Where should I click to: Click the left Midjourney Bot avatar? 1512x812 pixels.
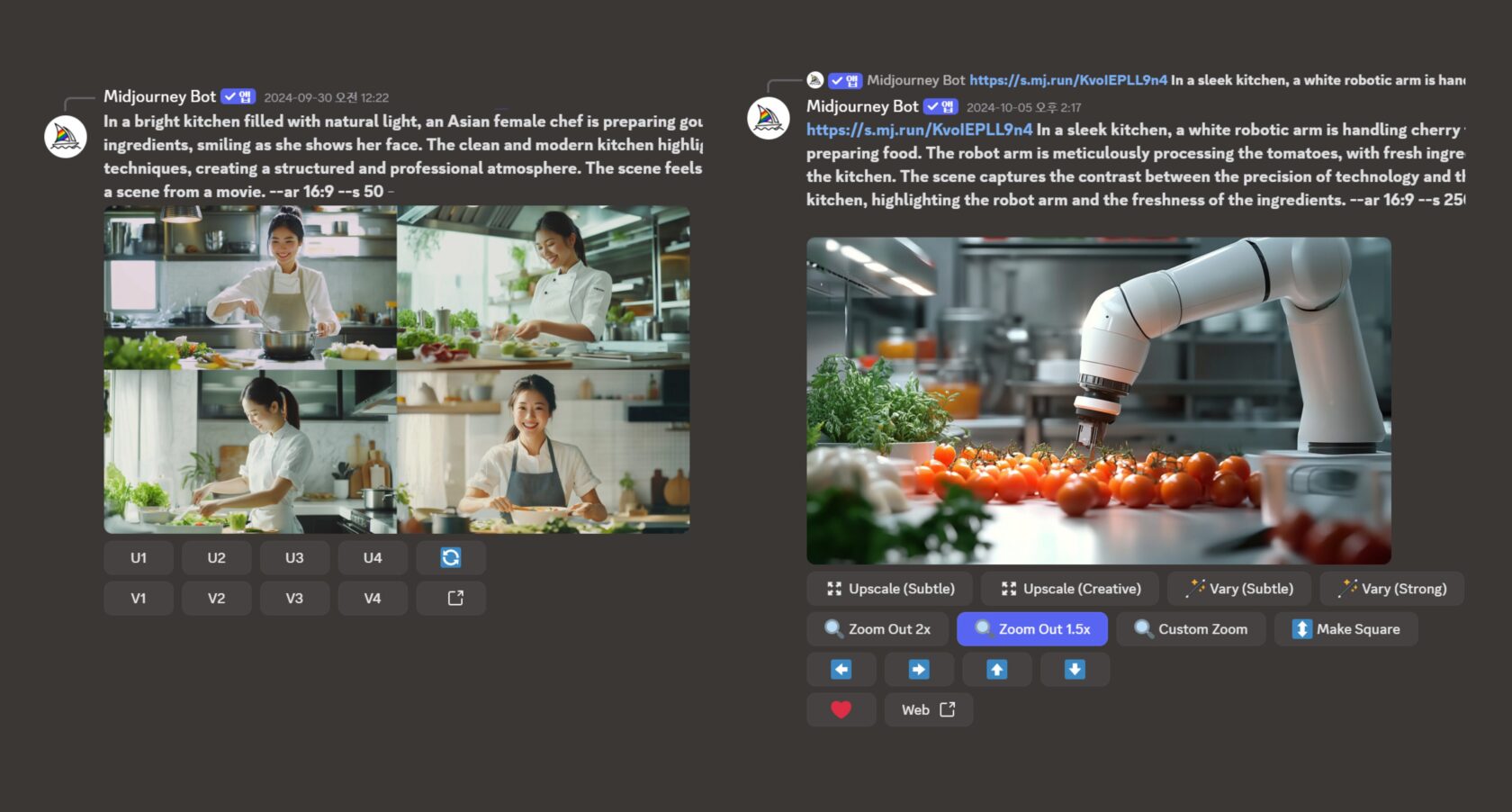66,137
